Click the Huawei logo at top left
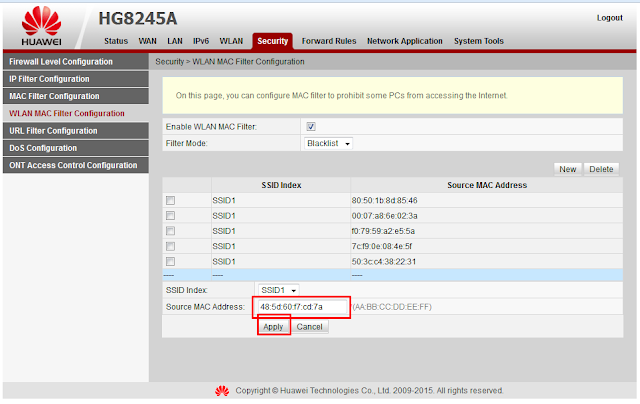640x404 pixels. tap(41, 26)
